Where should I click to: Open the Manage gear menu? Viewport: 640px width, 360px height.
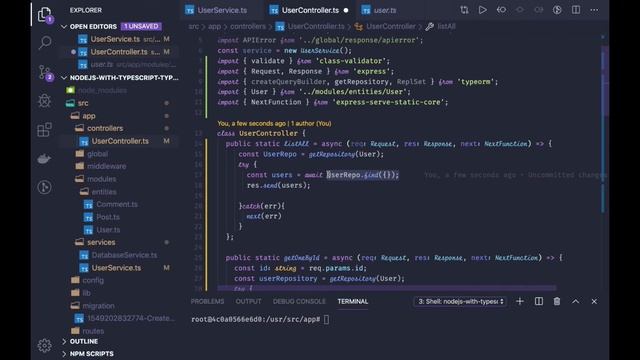[44, 346]
